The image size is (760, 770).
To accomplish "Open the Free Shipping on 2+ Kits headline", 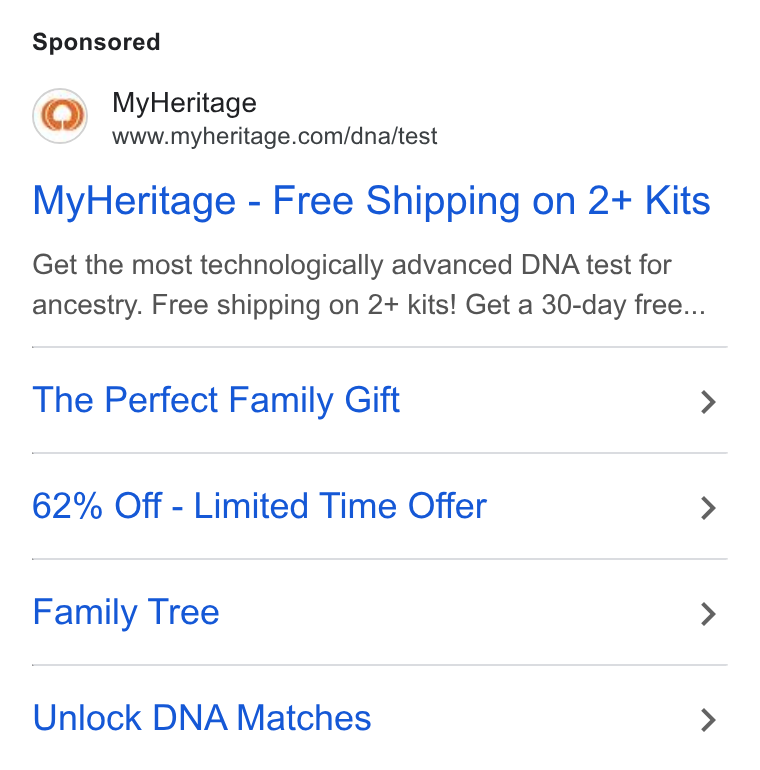I will 371,201.
